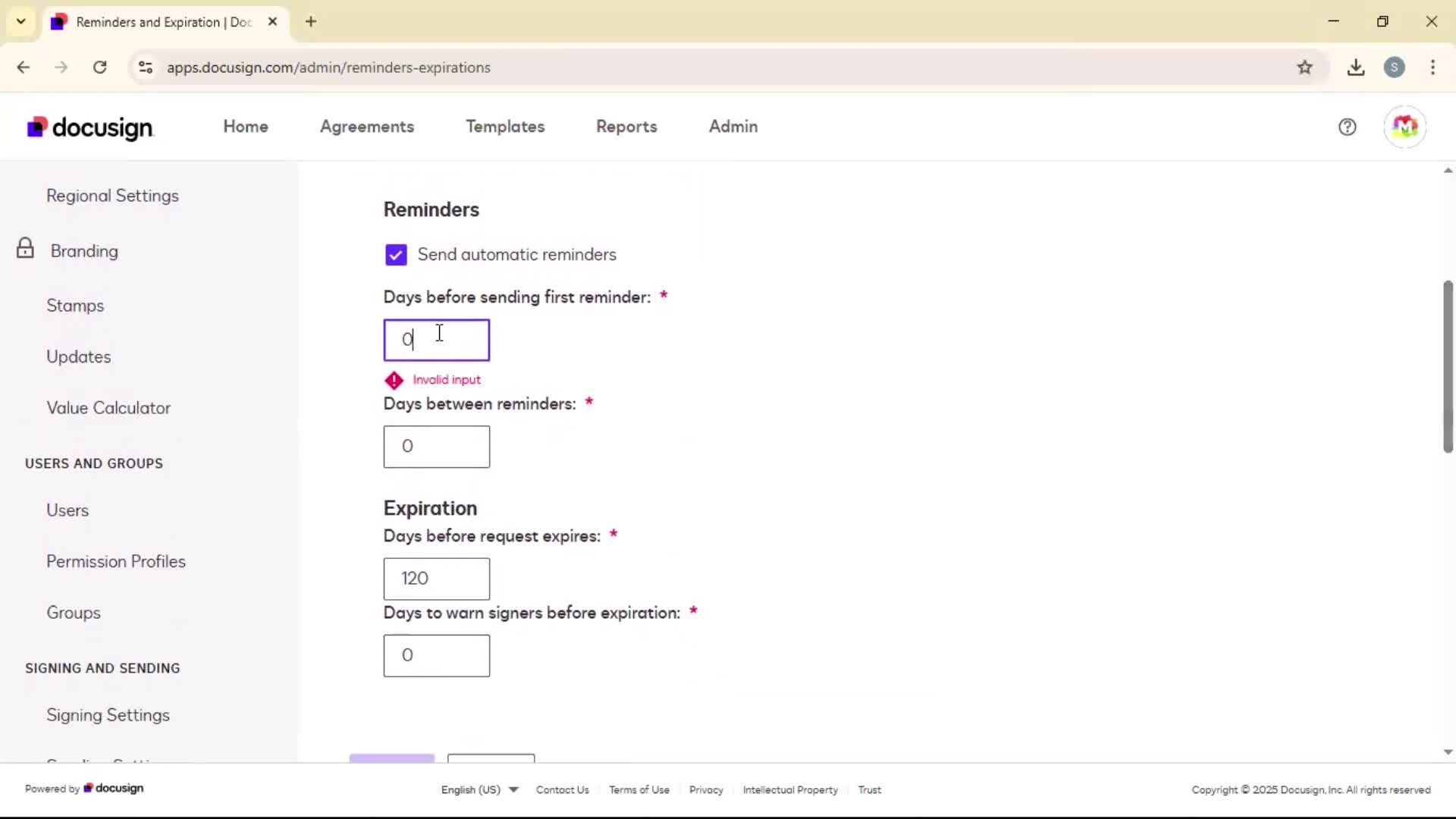Bookmark this page with star icon
The image size is (1456, 819).
coord(1304,67)
